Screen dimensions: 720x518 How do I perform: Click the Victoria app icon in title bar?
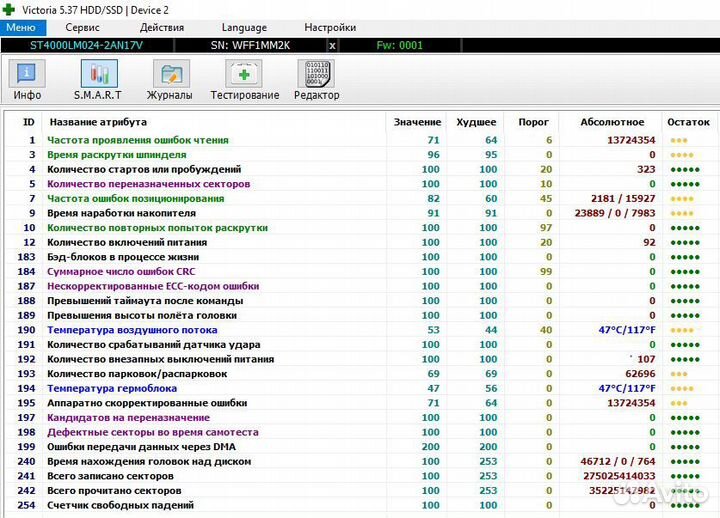[x=10, y=9]
